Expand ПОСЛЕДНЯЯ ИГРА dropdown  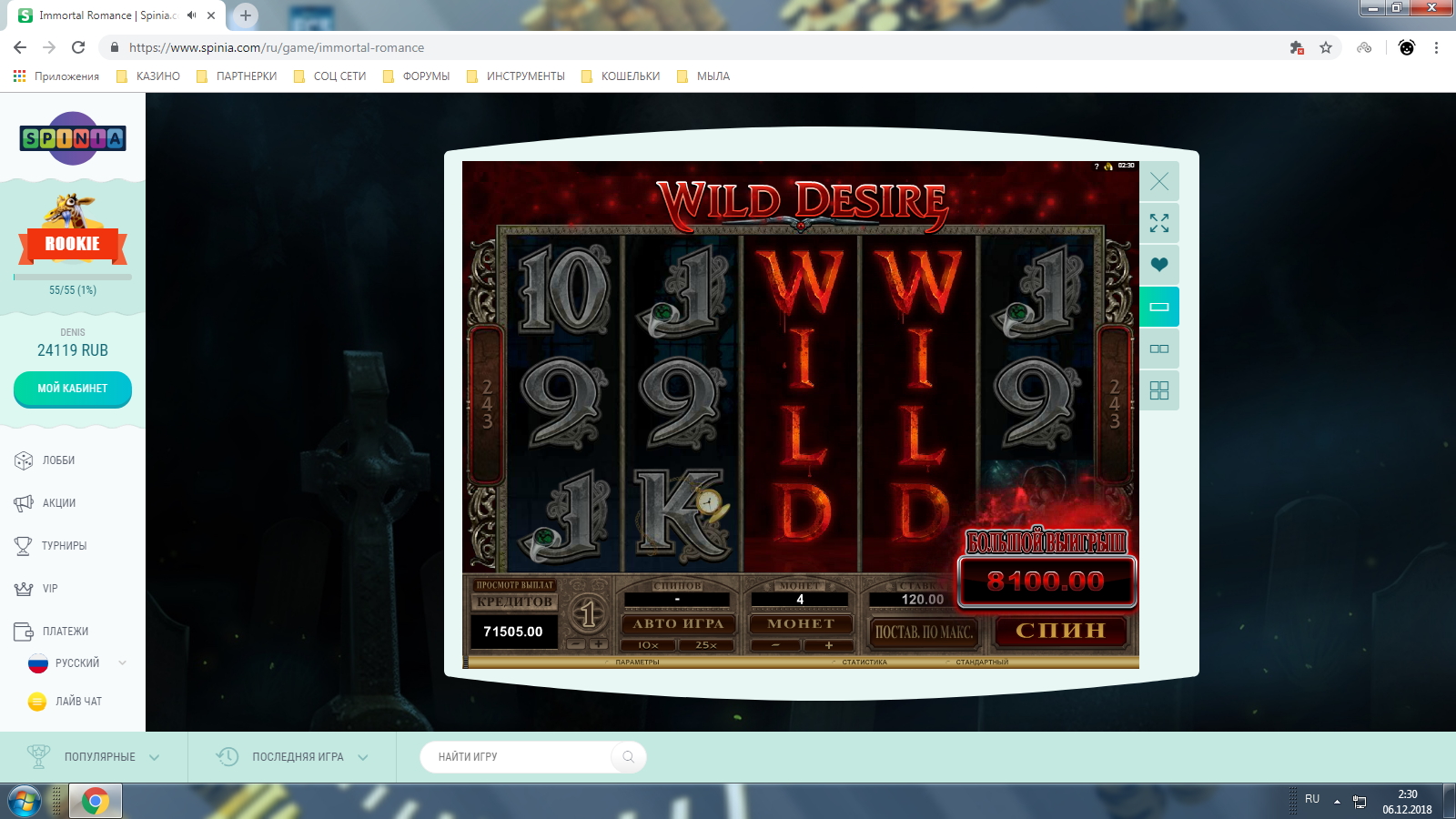(292, 757)
